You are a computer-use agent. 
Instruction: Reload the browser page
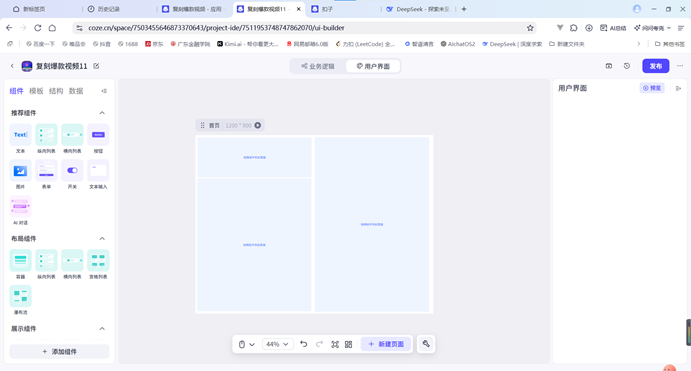coord(38,28)
